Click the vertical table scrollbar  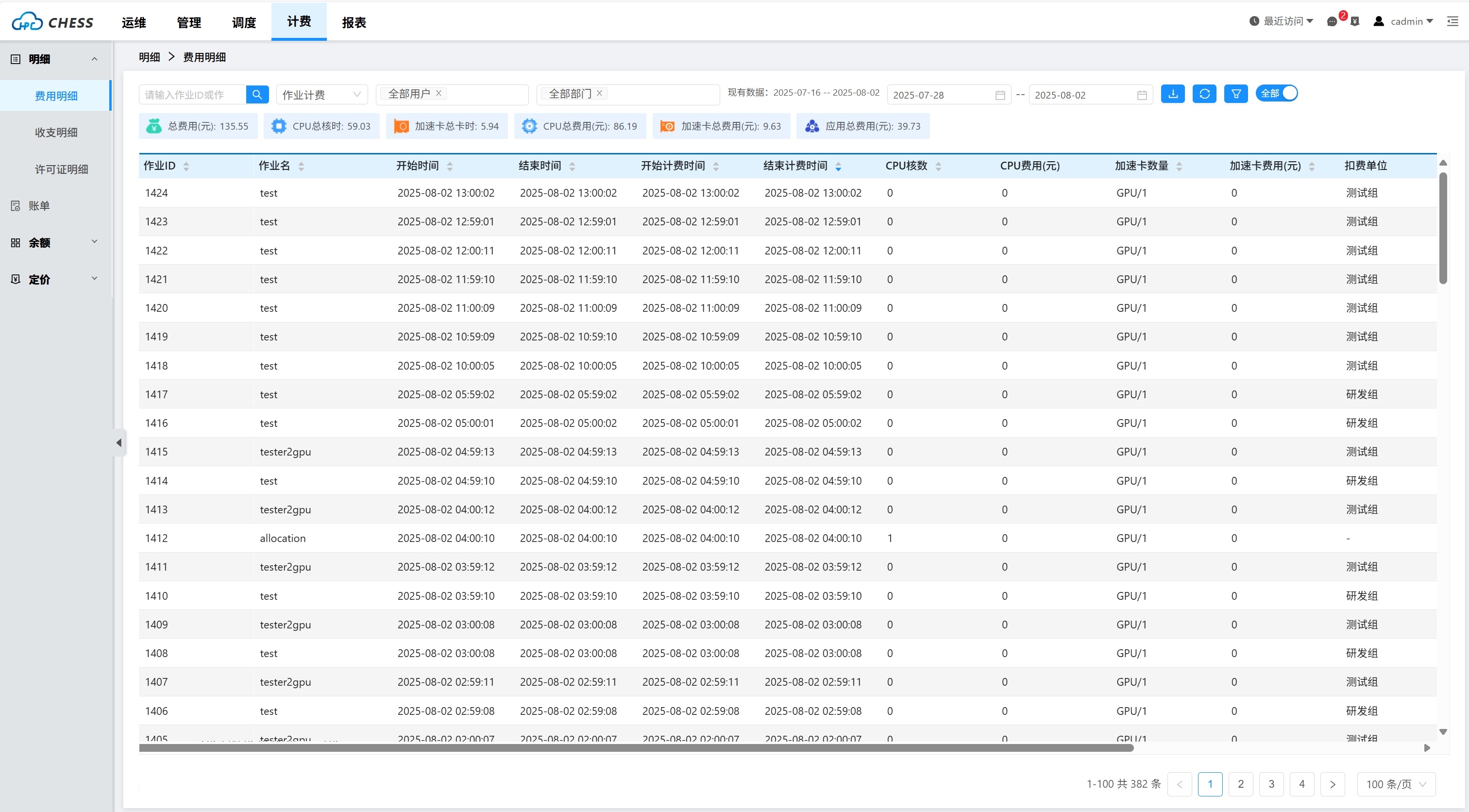coord(1443,228)
